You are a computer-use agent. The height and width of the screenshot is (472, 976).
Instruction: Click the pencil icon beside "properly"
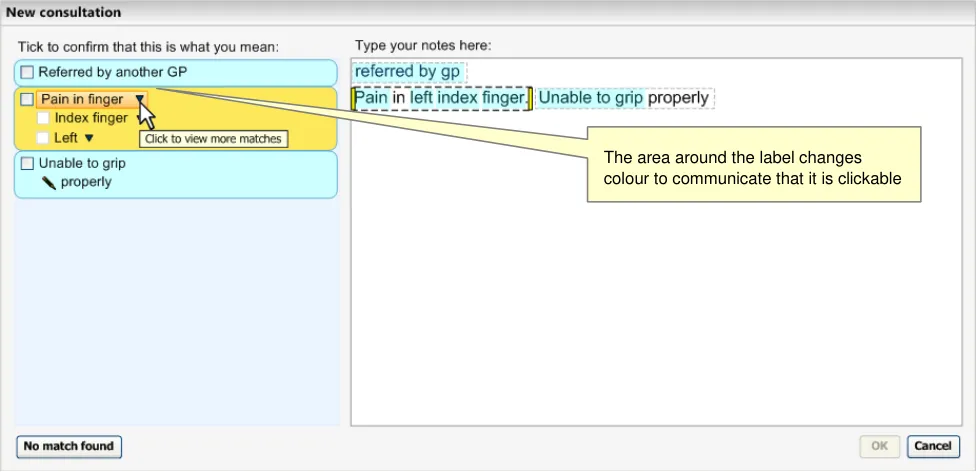click(x=48, y=183)
